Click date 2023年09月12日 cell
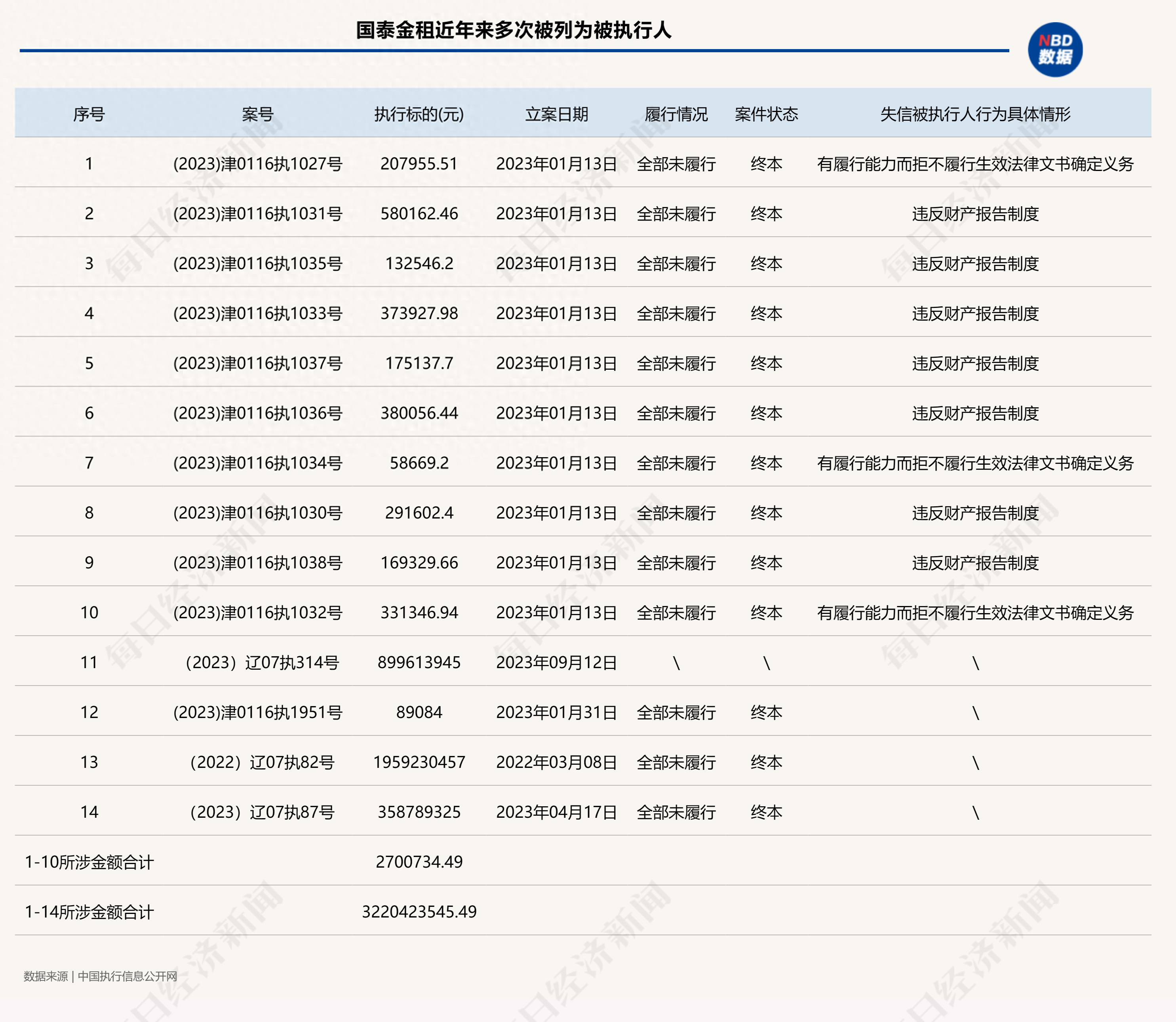Screen dimensions: 1176x1022 coord(556,663)
